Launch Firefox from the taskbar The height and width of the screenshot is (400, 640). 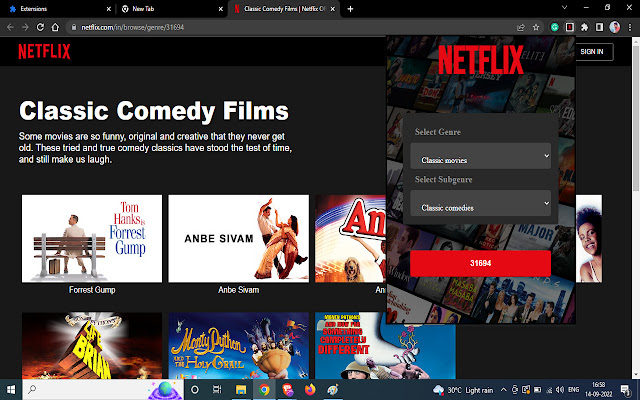(x=310, y=389)
